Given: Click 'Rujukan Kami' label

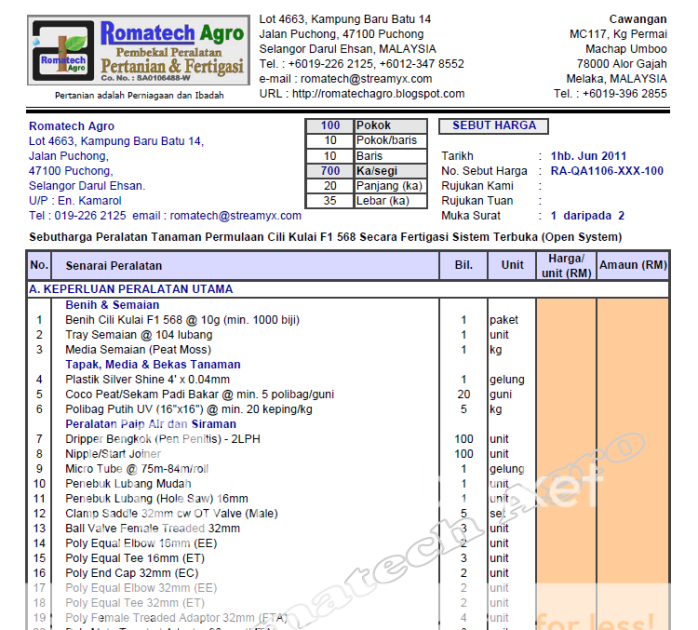Looking at the screenshot, I should pos(477,186).
